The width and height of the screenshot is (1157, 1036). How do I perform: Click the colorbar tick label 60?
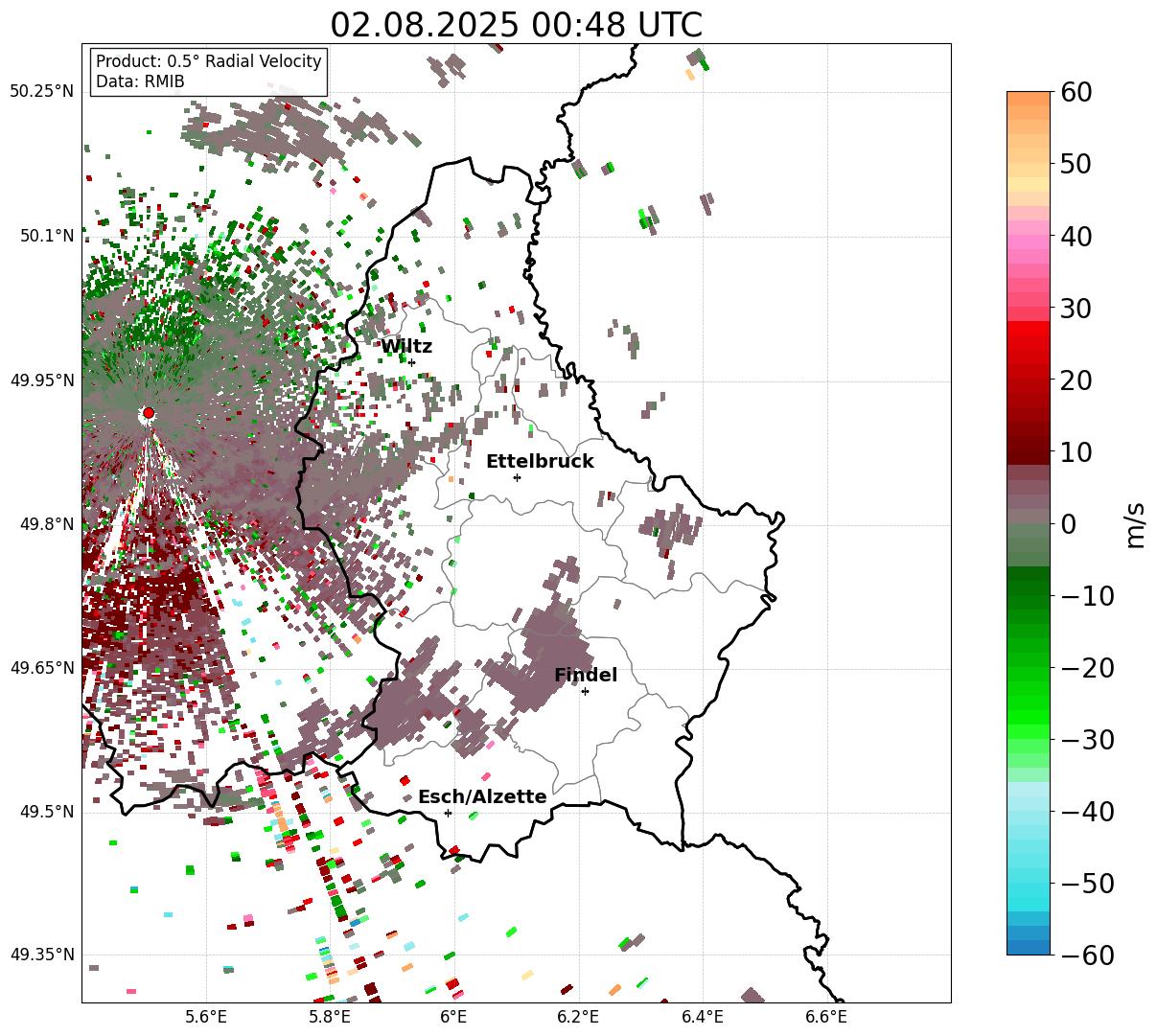(x=1078, y=93)
